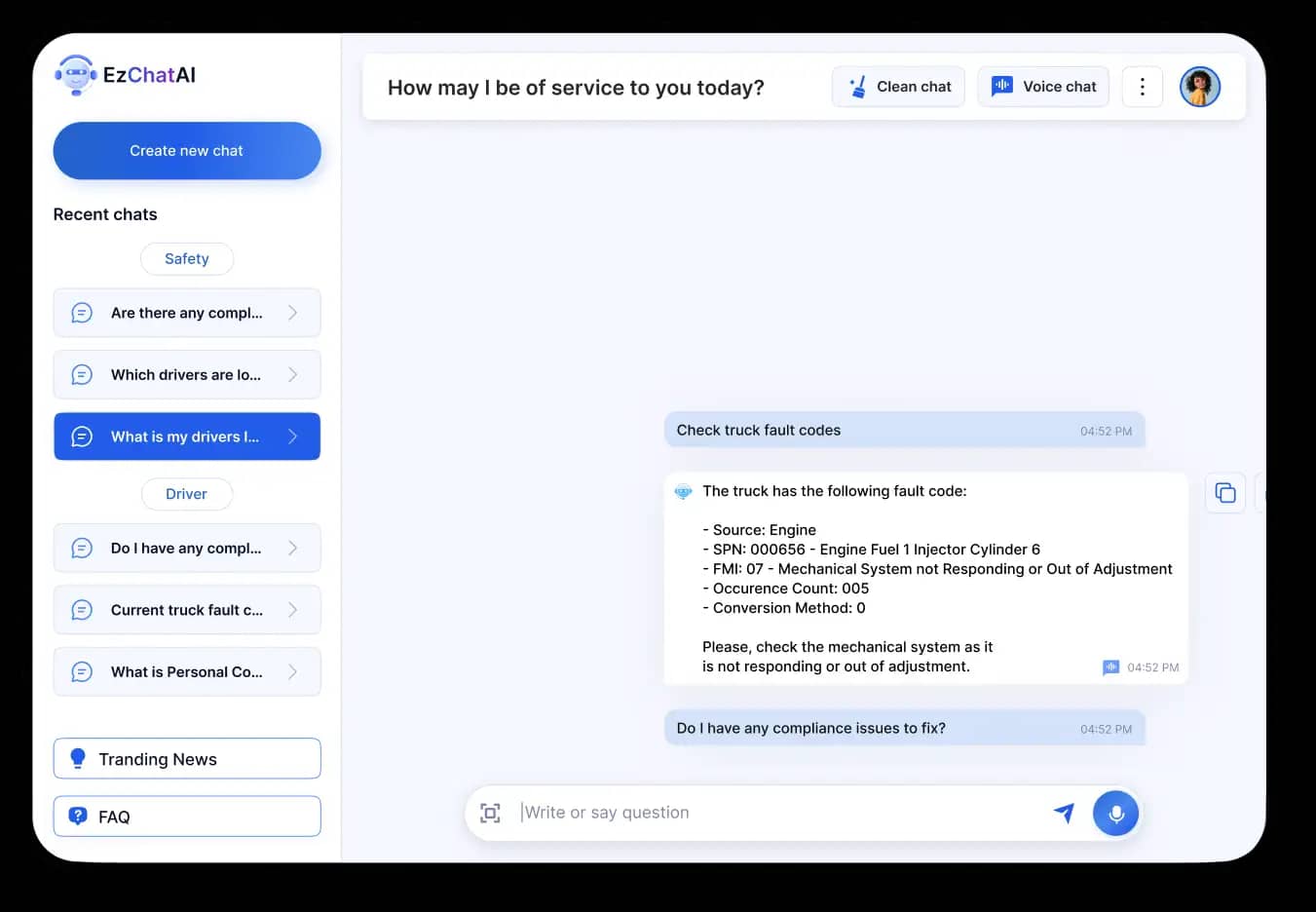The image size is (1316, 912).
Task: Copy the fault code response message
Action: [x=1224, y=493]
